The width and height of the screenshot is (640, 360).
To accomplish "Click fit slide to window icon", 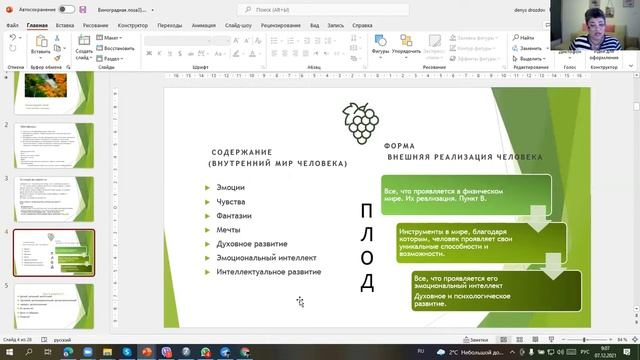I will pyautogui.click(x=635, y=340).
